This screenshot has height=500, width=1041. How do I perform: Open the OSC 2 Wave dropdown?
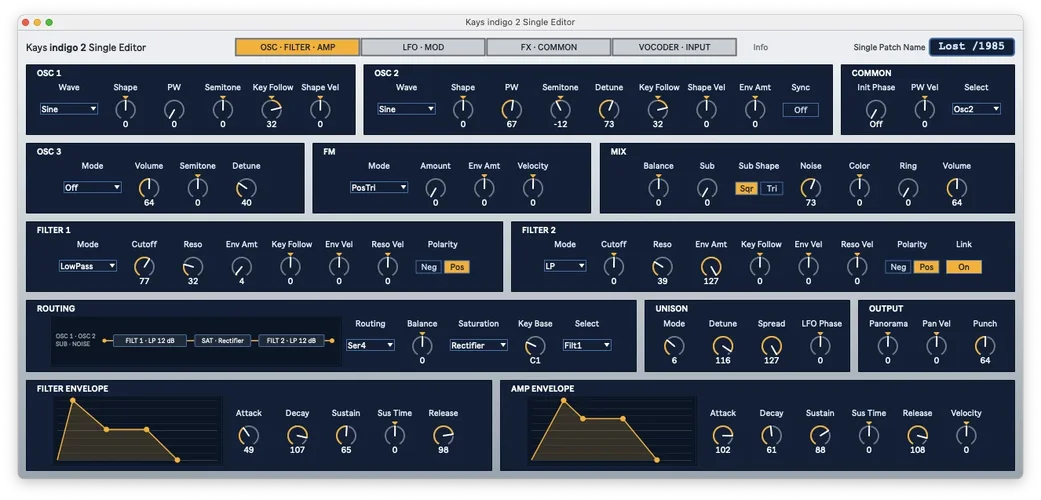(406, 109)
